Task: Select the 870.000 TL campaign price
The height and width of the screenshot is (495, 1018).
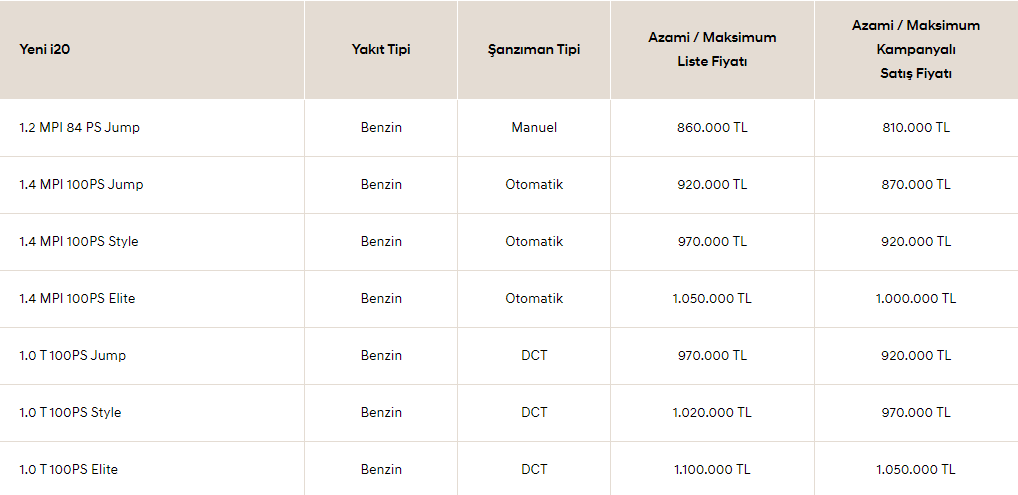Action: [916, 184]
